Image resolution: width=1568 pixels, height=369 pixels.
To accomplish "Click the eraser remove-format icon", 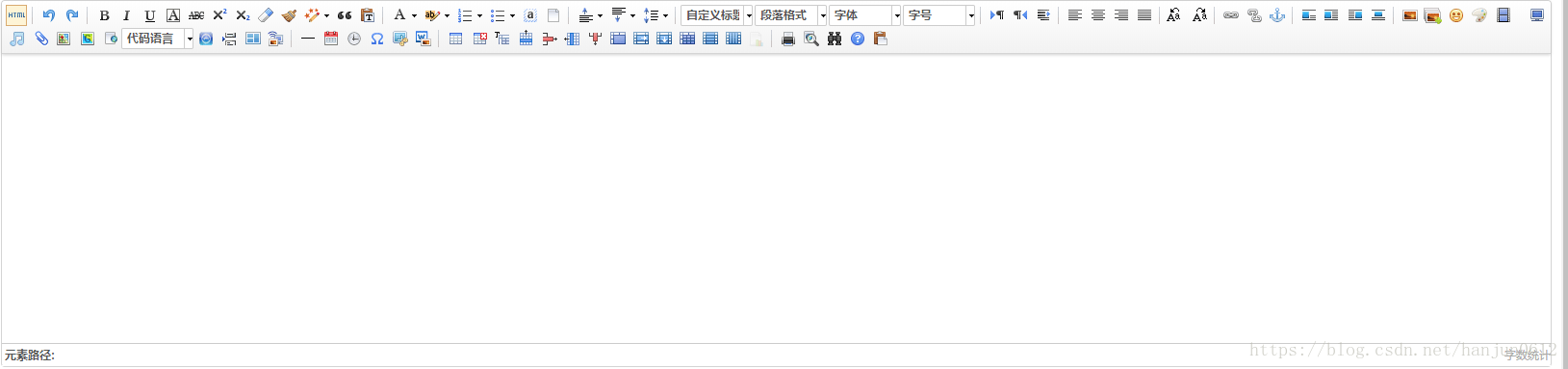I will pos(266,15).
